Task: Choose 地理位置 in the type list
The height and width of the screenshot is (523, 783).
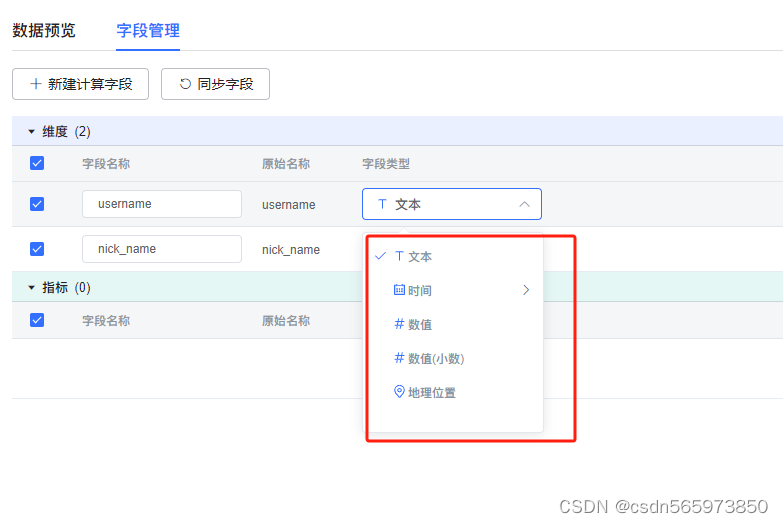Action: pos(453,393)
